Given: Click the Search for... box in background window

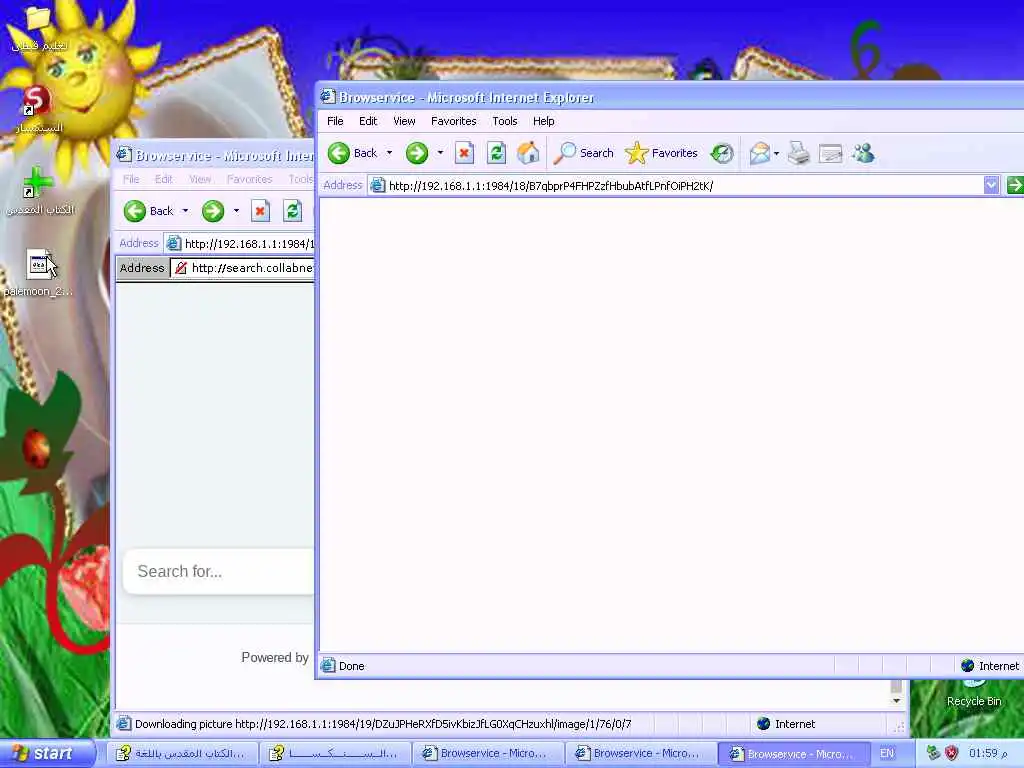Looking at the screenshot, I should 219,571.
